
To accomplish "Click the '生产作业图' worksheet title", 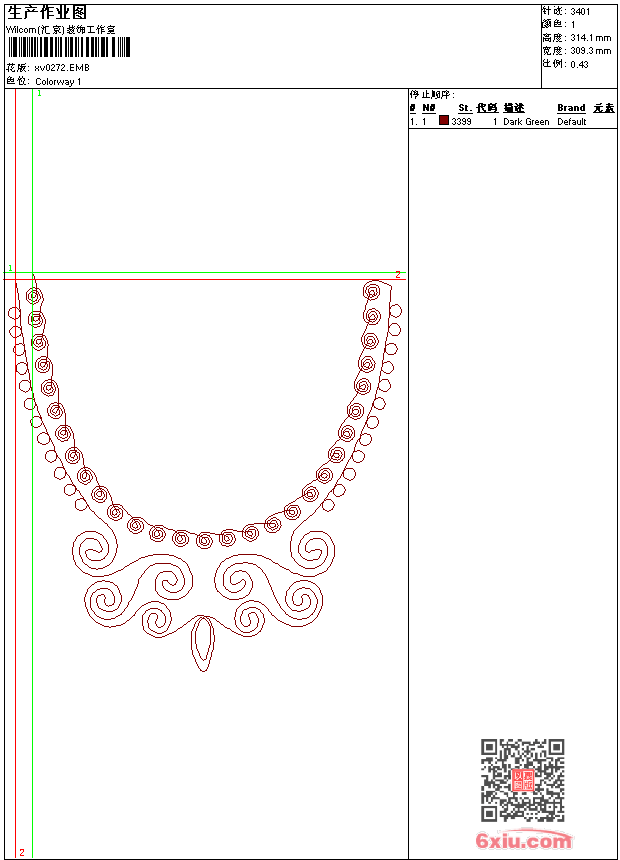I will pos(47,12).
